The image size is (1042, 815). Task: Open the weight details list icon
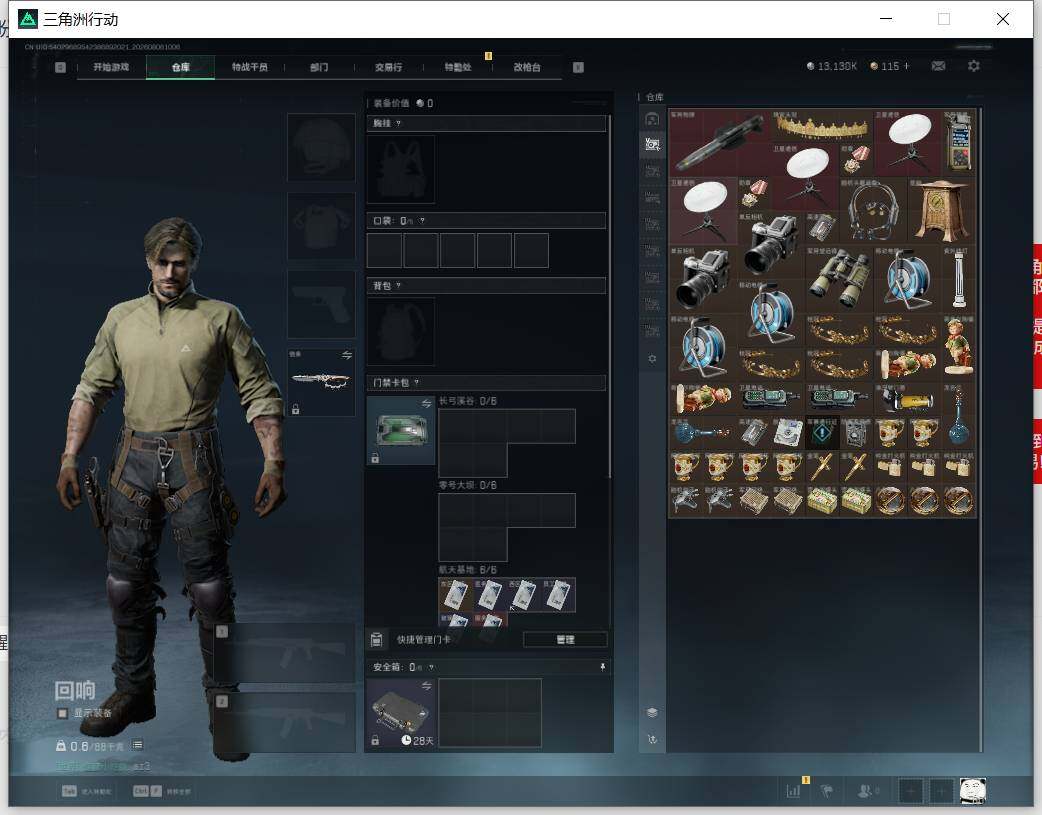(x=137, y=745)
